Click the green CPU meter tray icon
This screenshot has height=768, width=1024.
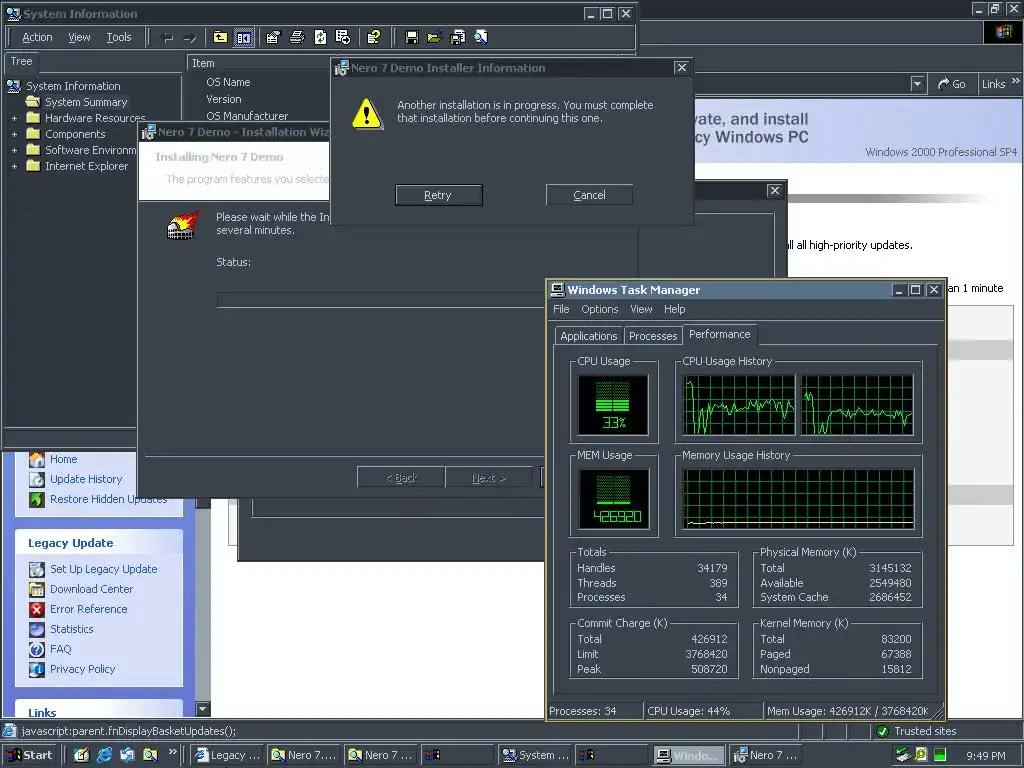coord(939,755)
